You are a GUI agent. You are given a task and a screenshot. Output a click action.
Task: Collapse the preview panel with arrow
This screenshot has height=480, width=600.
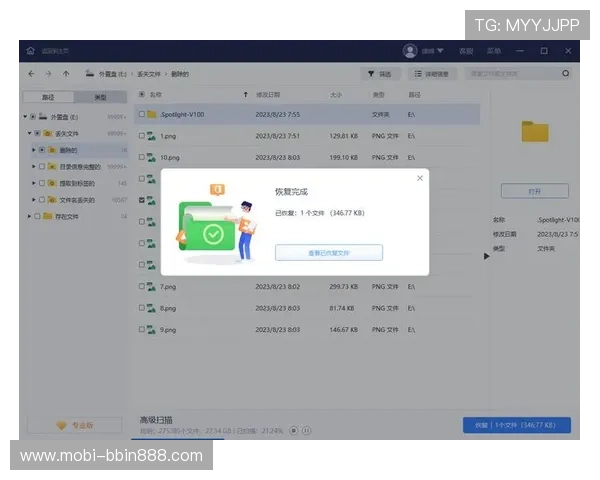486,256
